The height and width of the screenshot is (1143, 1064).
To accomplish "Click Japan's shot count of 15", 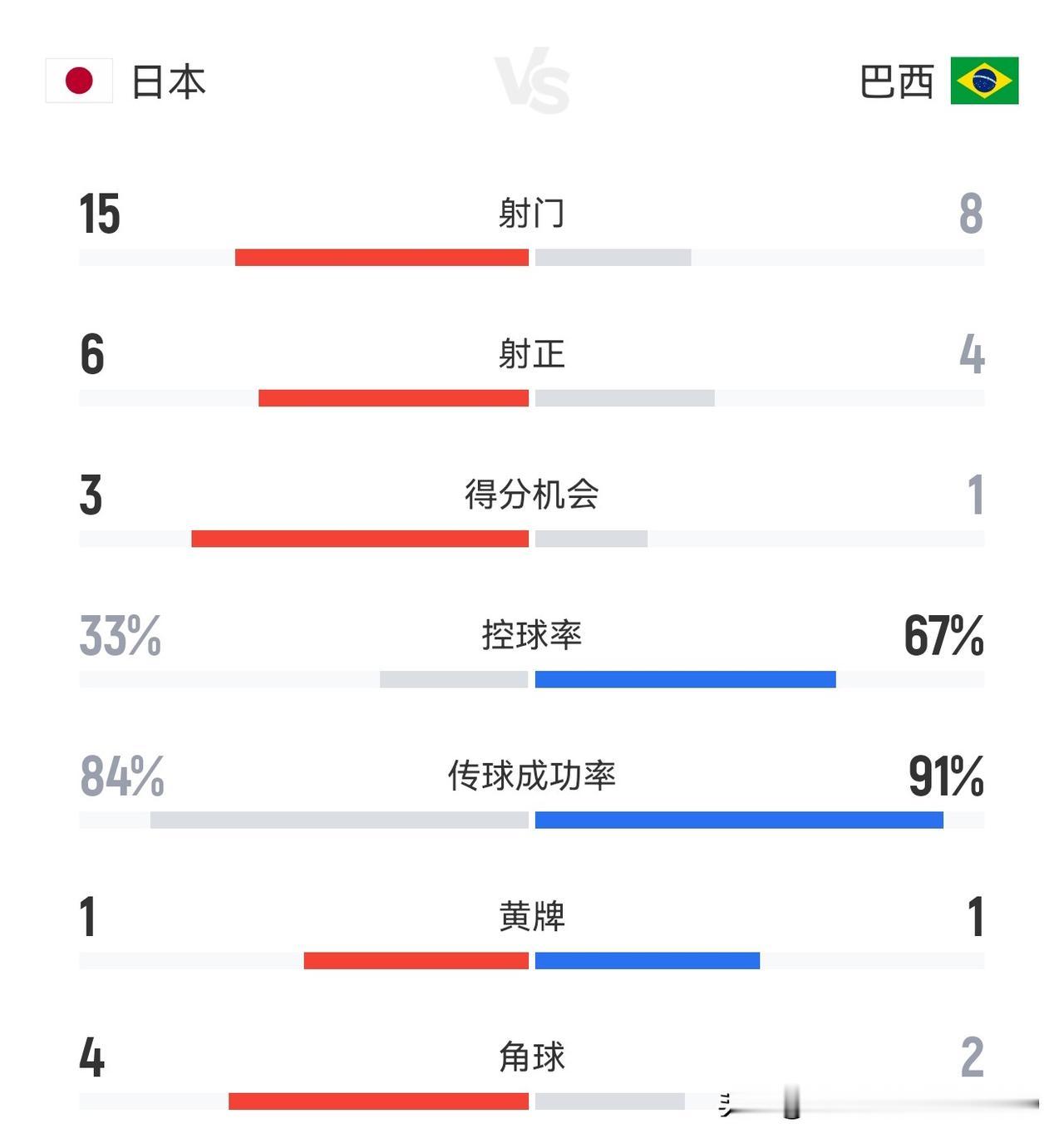I will pyautogui.click(x=100, y=214).
